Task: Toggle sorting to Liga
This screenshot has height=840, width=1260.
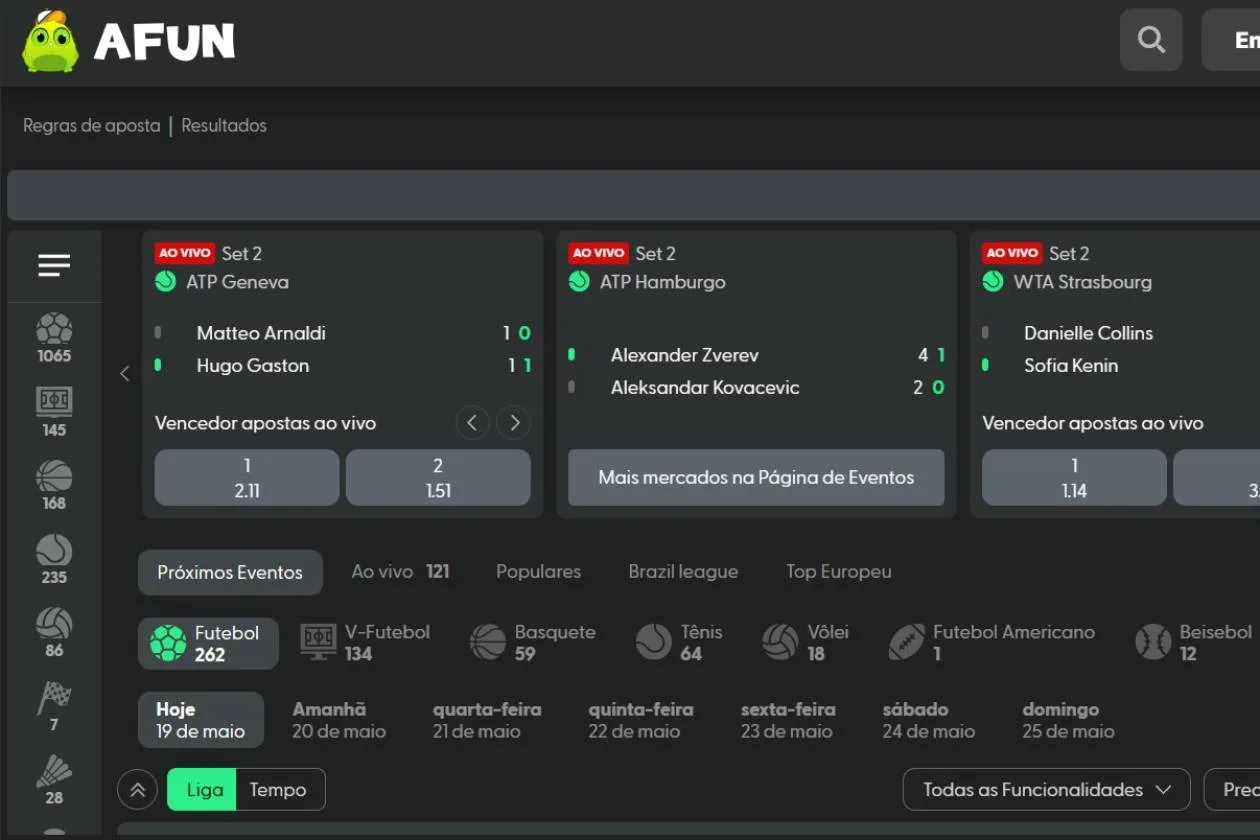Action: [x=204, y=790]
